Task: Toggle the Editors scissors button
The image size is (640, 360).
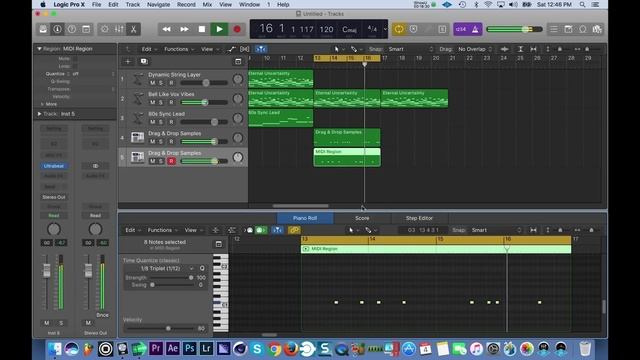Action: 133,29
